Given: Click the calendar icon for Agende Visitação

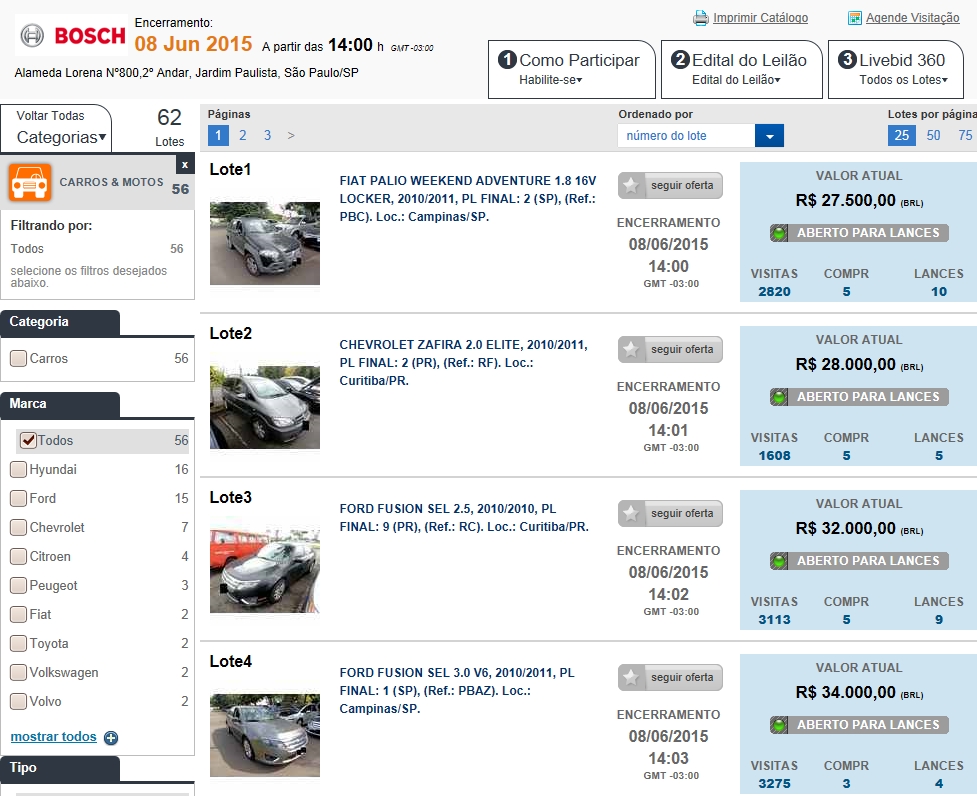Looking at the screenshot, I should [x=854, y=18].
